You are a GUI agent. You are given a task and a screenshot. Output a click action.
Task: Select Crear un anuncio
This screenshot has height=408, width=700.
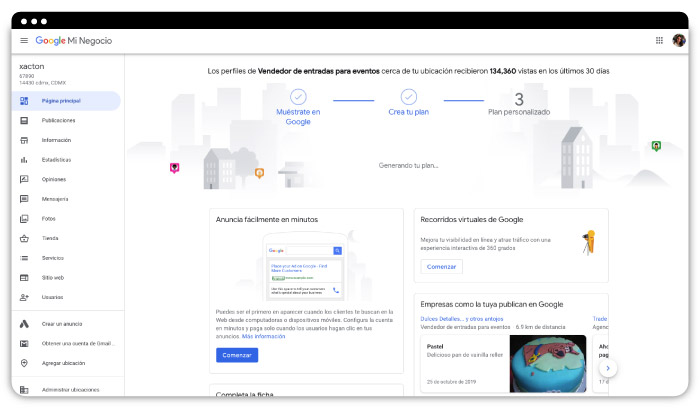[x=62, y=324]
